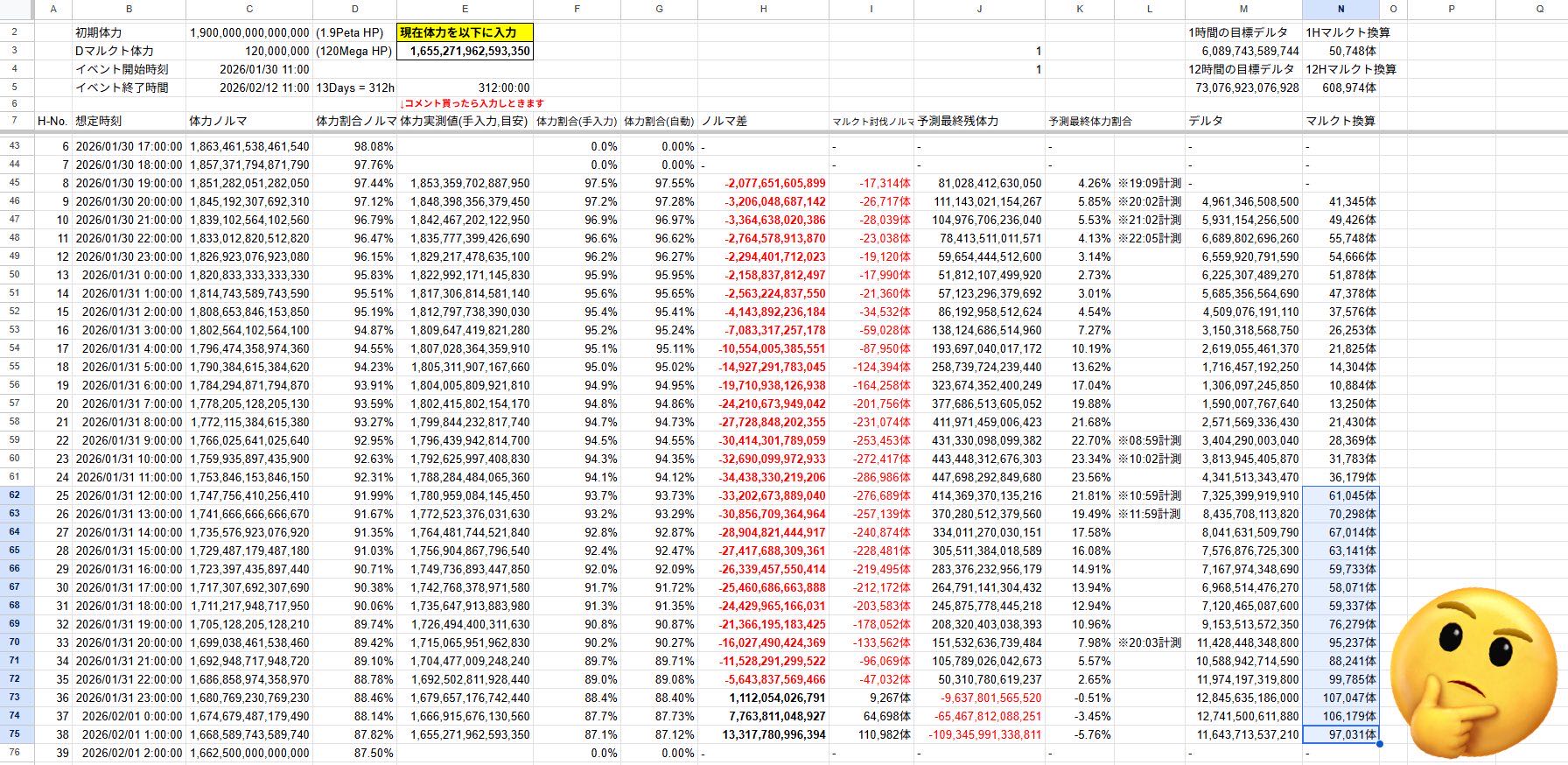This screenshot has height=765, width=1568.
Task: Click the 13Days = 312h cell
Action: point(354,88)
